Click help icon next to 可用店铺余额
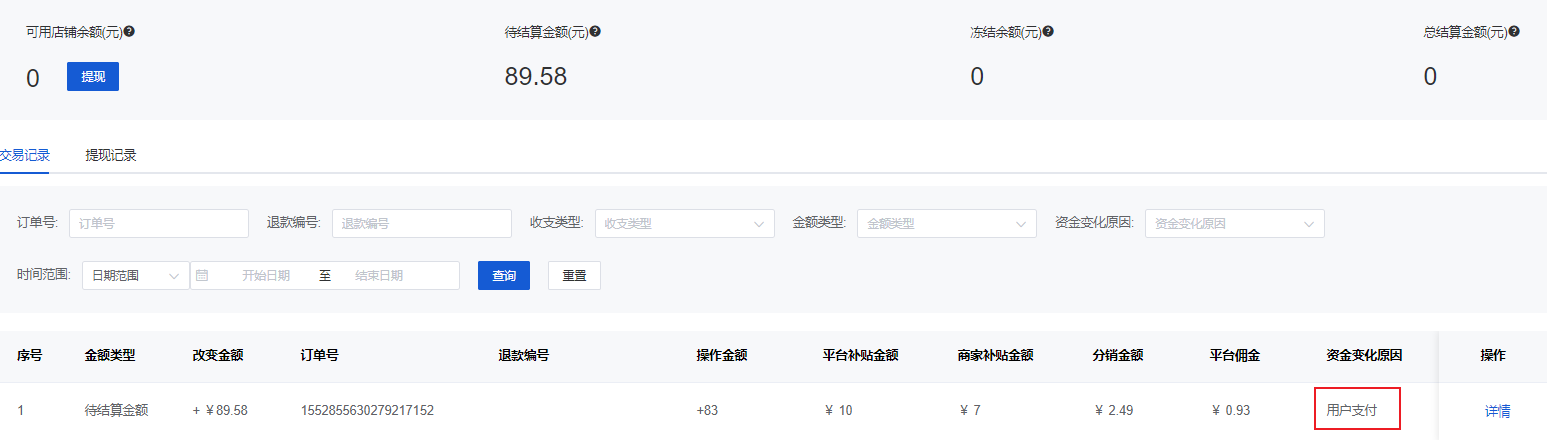This screenshot has width=1548, height=440. click(129, 32)
